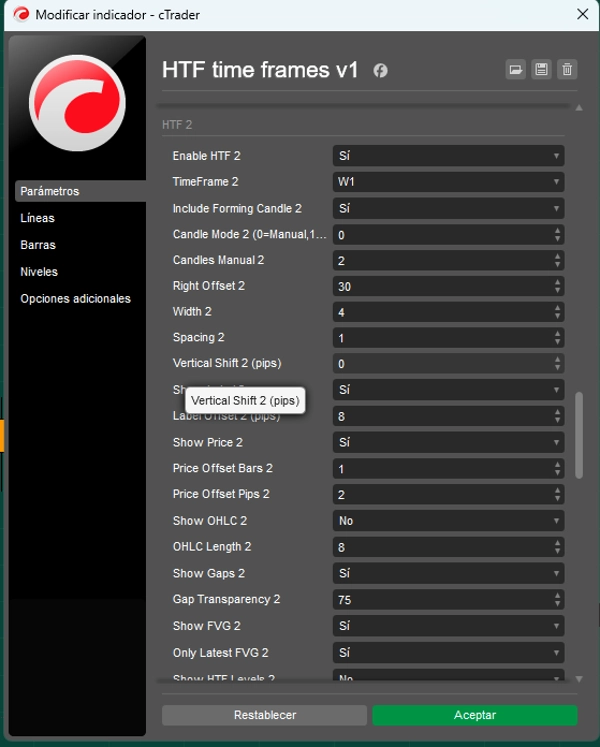Open the Barras tab
The image size is (600, 747).
click(38, 245)
